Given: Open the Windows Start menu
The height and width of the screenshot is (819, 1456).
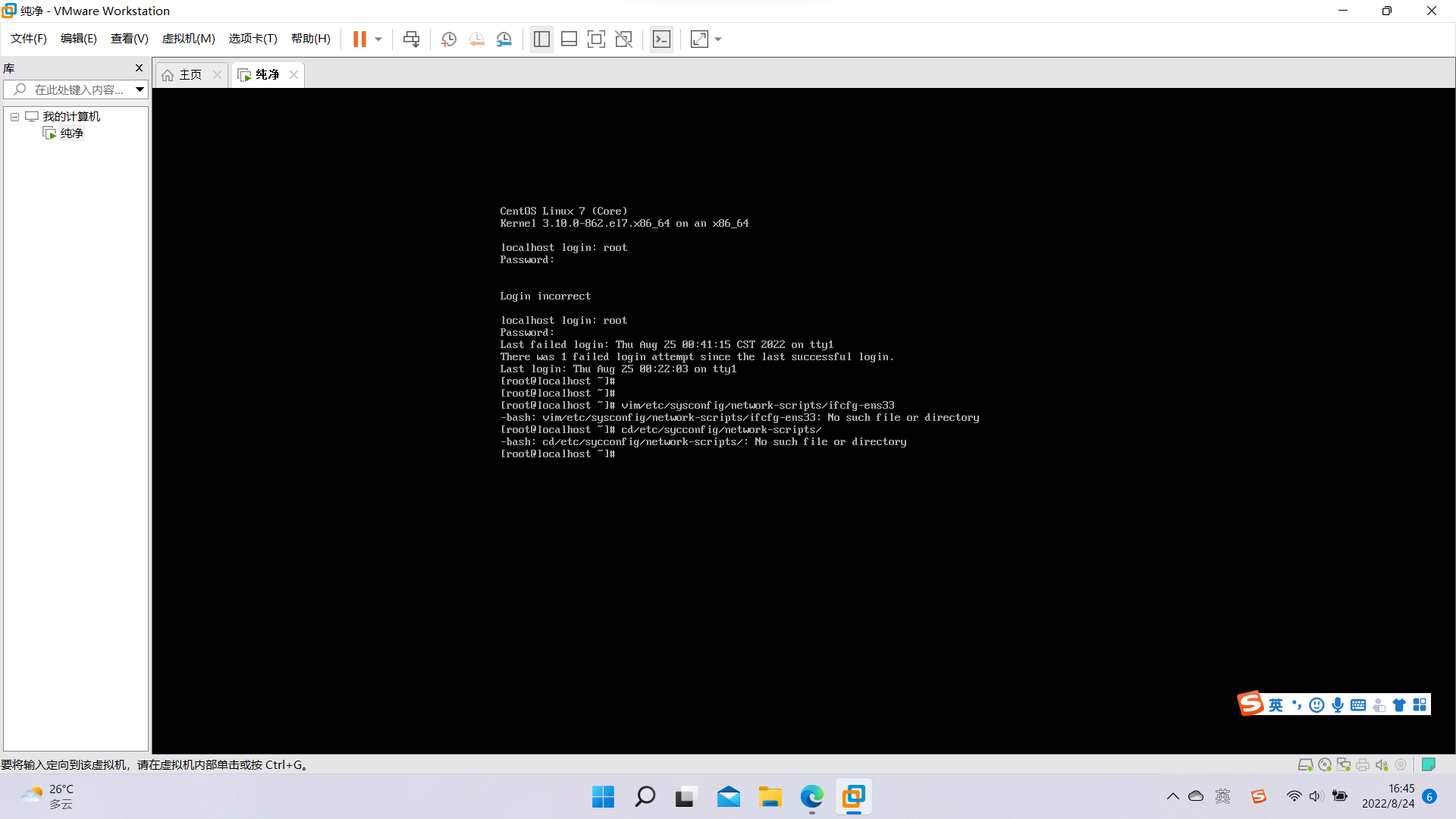Looking at the screenshot, I should pos(603,797).
